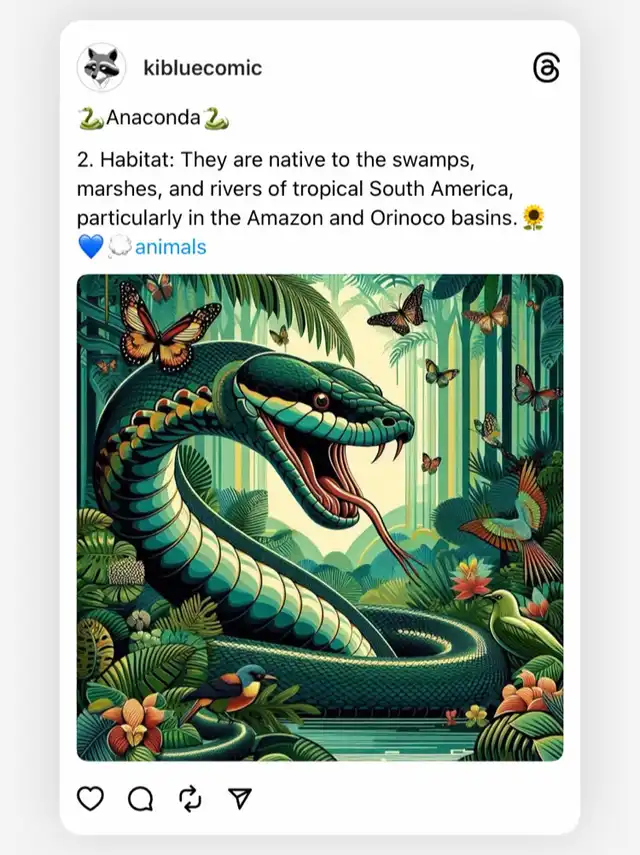The height and width of the screenshot is (855, 640).
Task: Repost using the looping arrows icon
Action: (x=190, y=799)
